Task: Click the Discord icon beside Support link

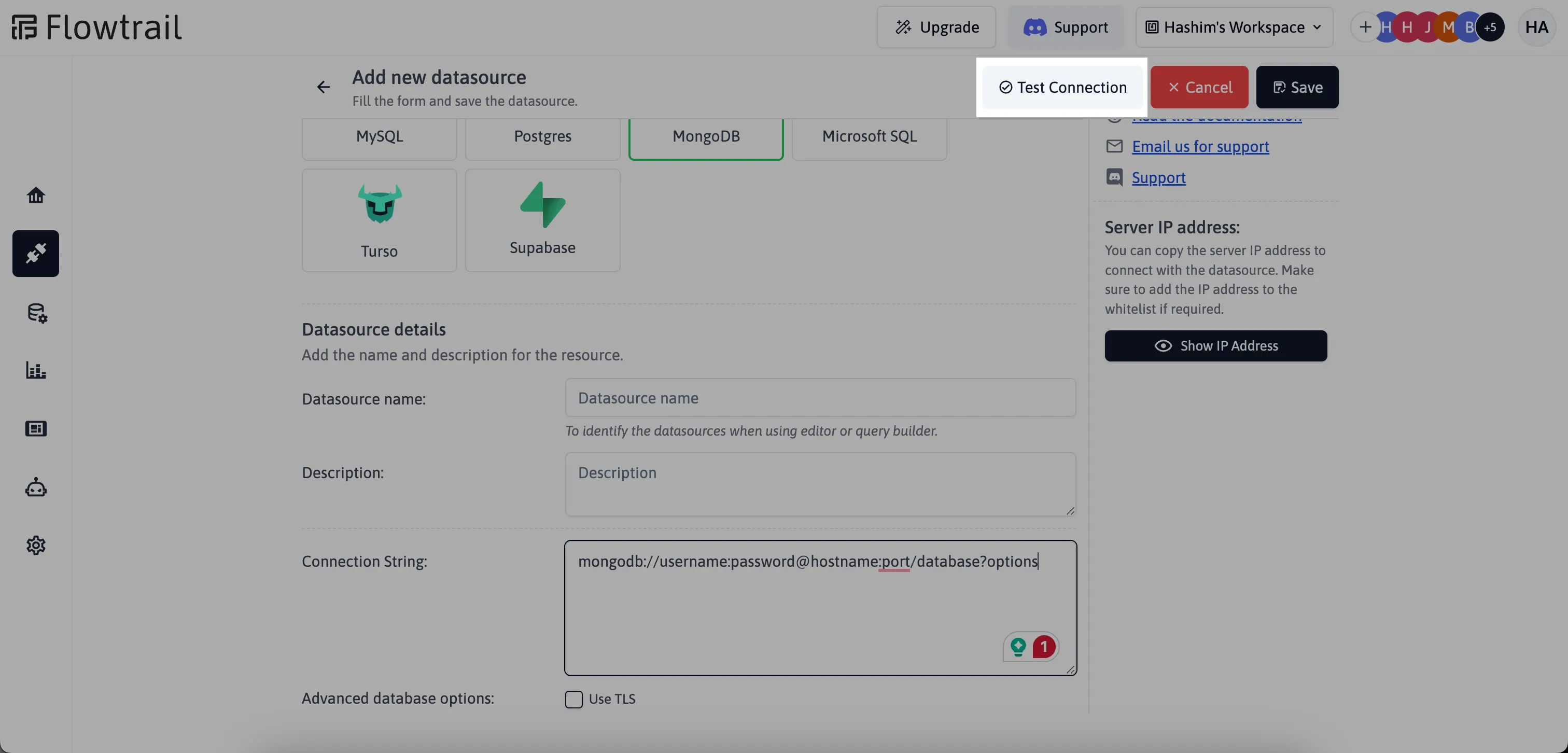Action: (x=1114, y=177)
